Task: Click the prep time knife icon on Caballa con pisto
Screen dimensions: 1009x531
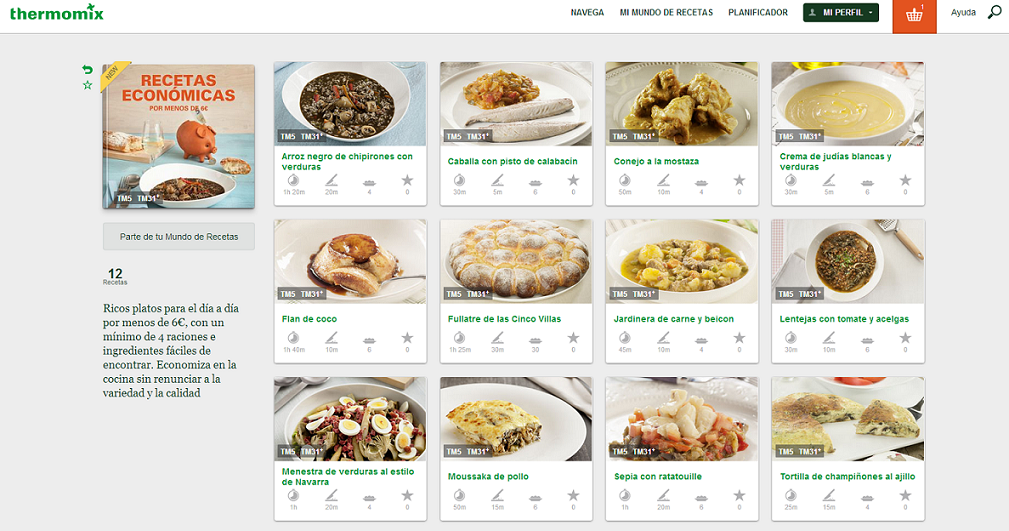Action: (x=498, y=180)
